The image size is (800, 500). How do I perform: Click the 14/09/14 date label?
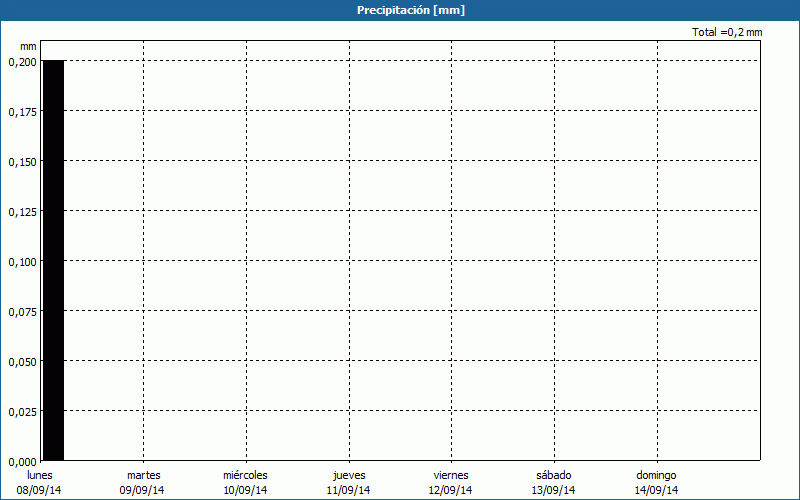coord(657,490)
